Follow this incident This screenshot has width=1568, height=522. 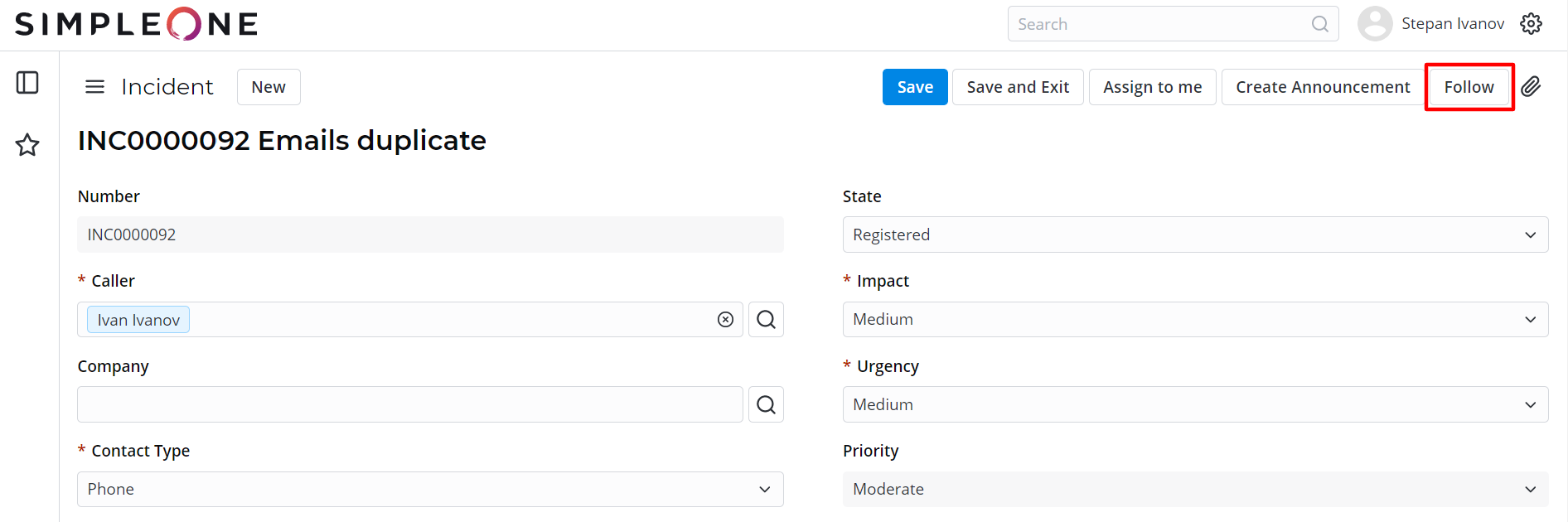pyautogui.click(x=1469, y=87)
